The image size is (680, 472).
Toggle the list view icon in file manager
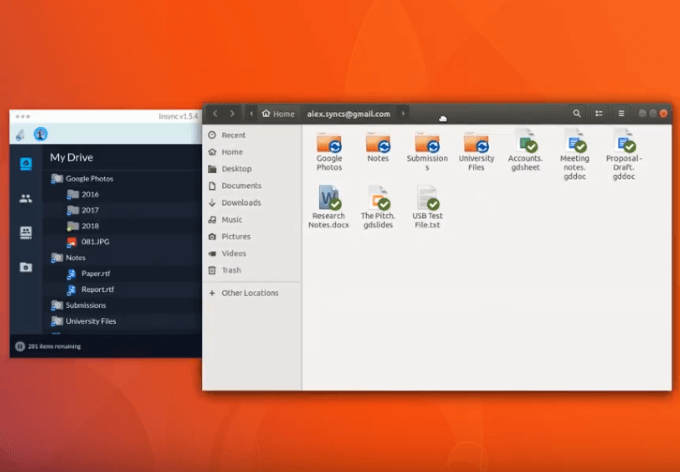599,114
